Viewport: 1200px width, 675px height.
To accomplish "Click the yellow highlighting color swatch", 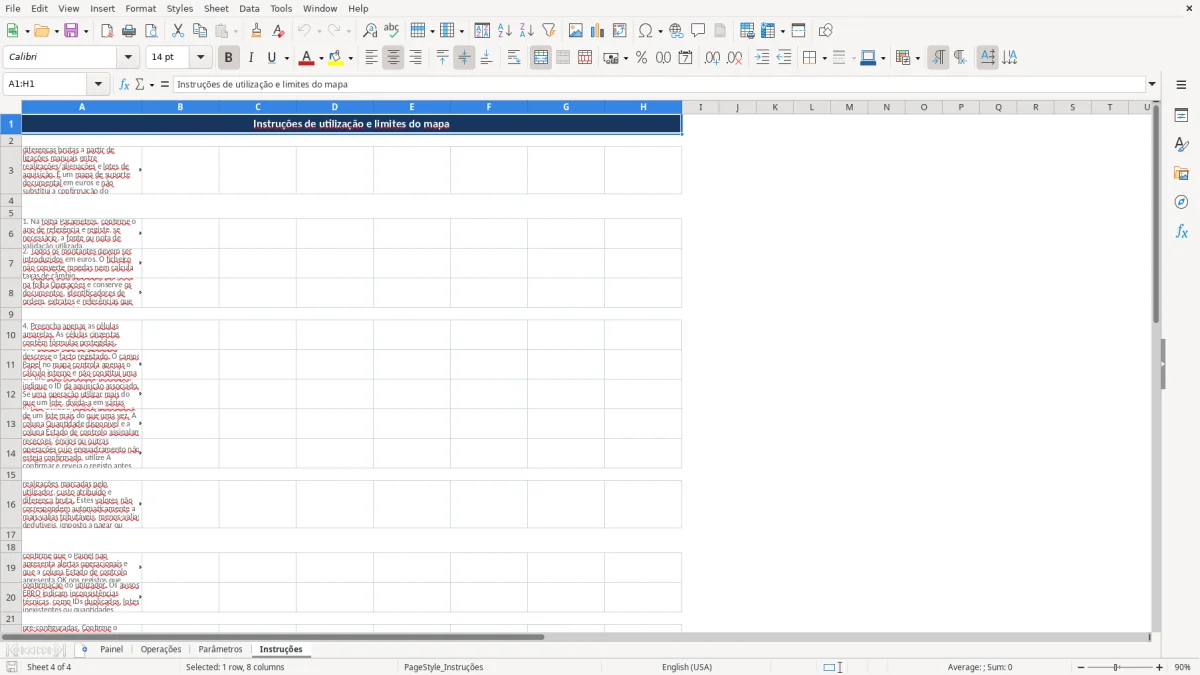I will 336,58.
